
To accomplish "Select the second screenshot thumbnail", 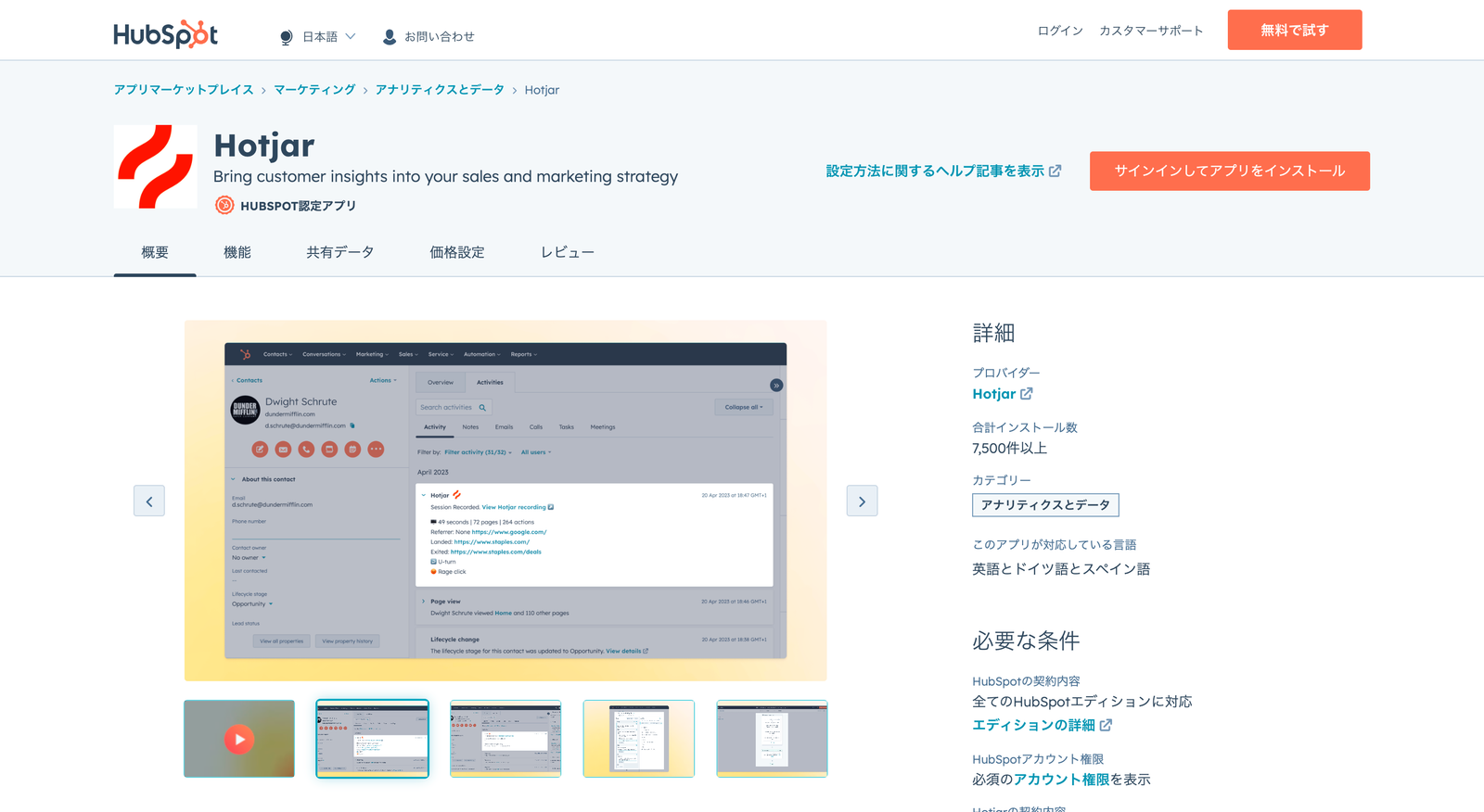I will (372, 739).
